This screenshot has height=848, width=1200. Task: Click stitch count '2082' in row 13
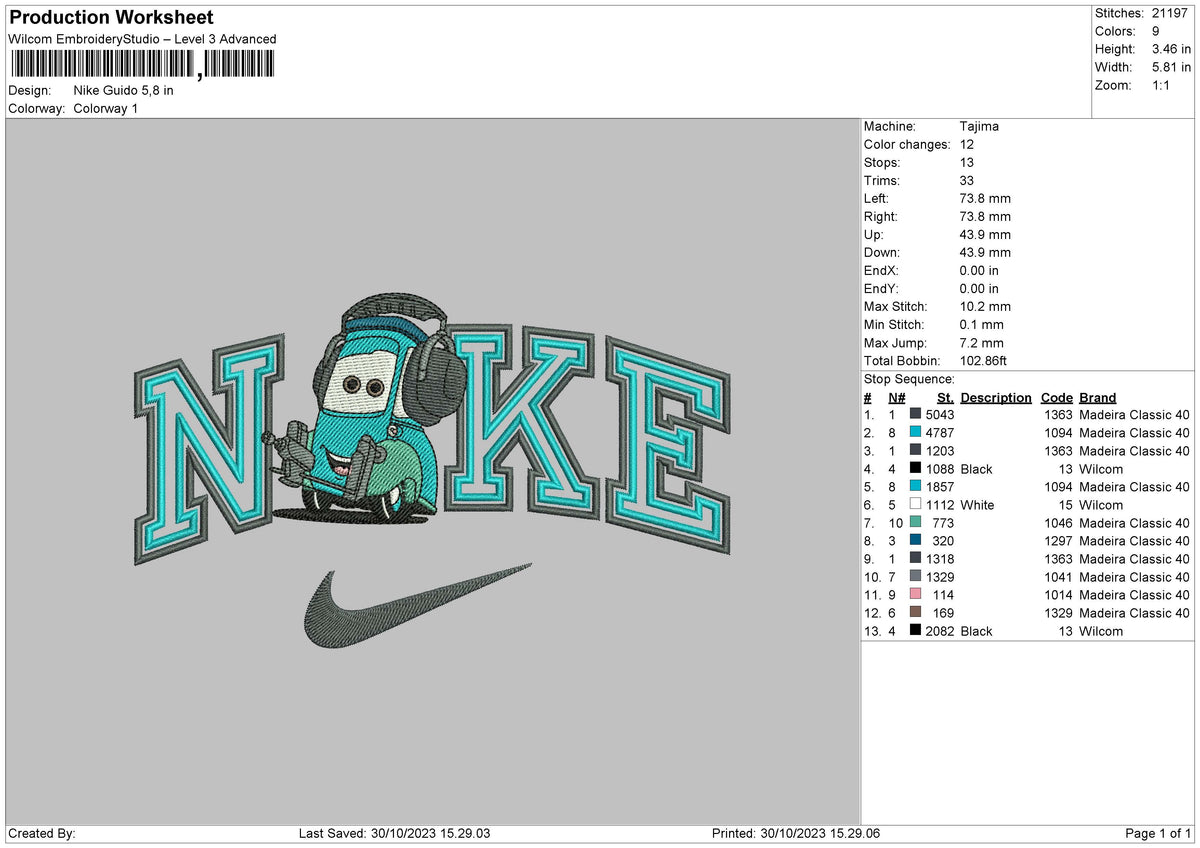click(940, 630)
